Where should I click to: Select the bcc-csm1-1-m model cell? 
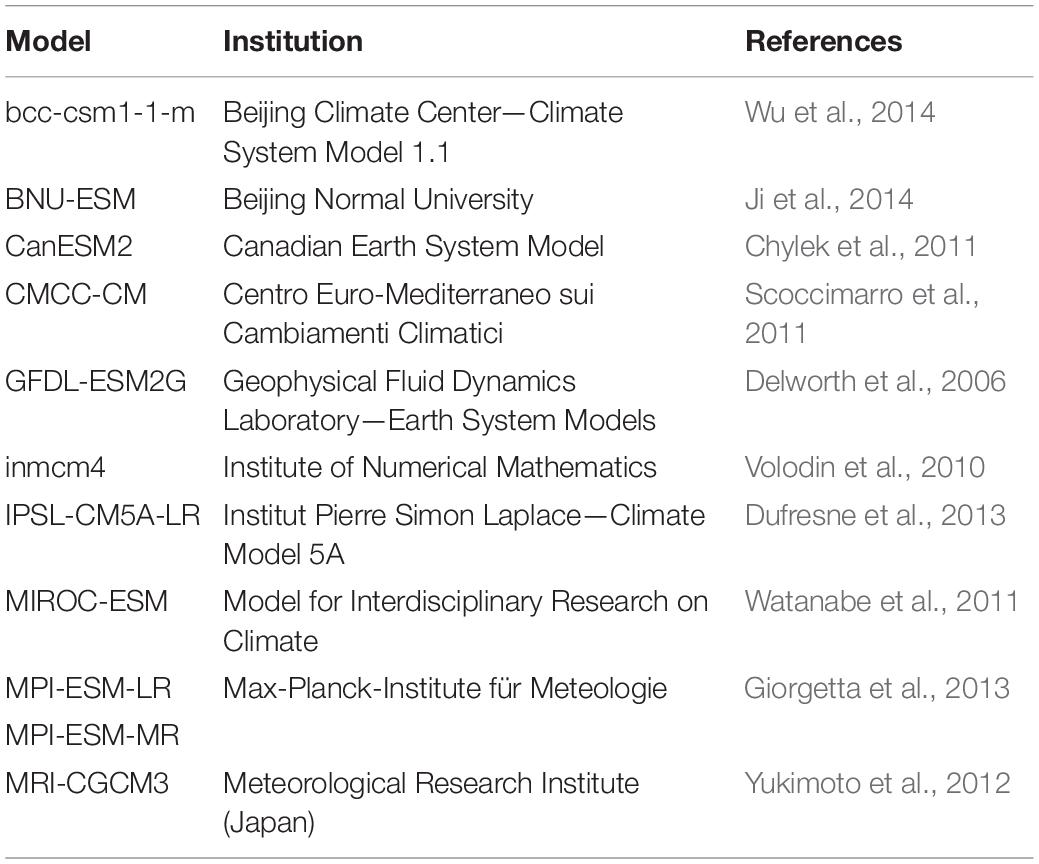100,112
